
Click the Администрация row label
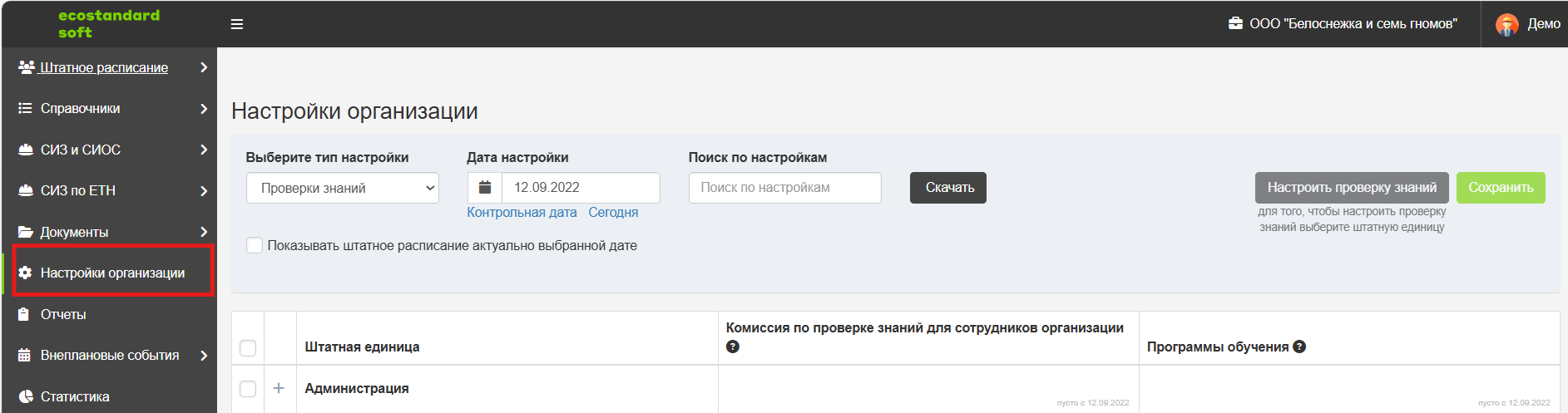pos(357,388)
